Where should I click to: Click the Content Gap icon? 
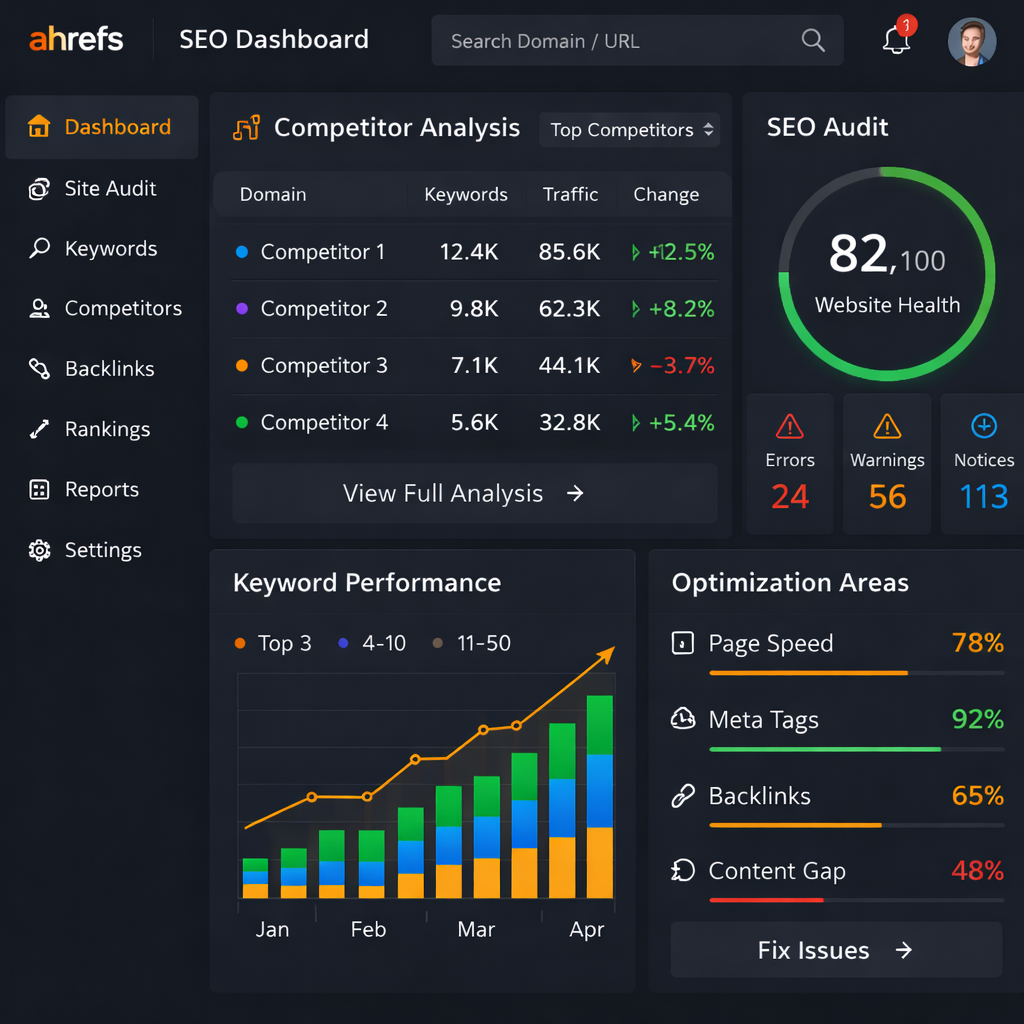click(682, 871)
